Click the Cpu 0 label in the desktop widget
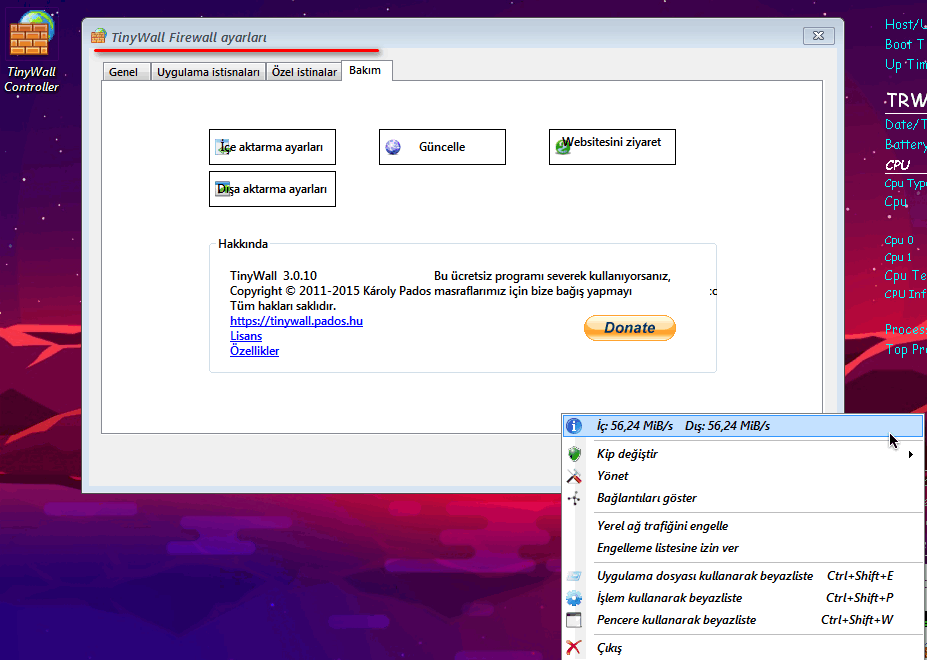927x660 pixels. 899,240
